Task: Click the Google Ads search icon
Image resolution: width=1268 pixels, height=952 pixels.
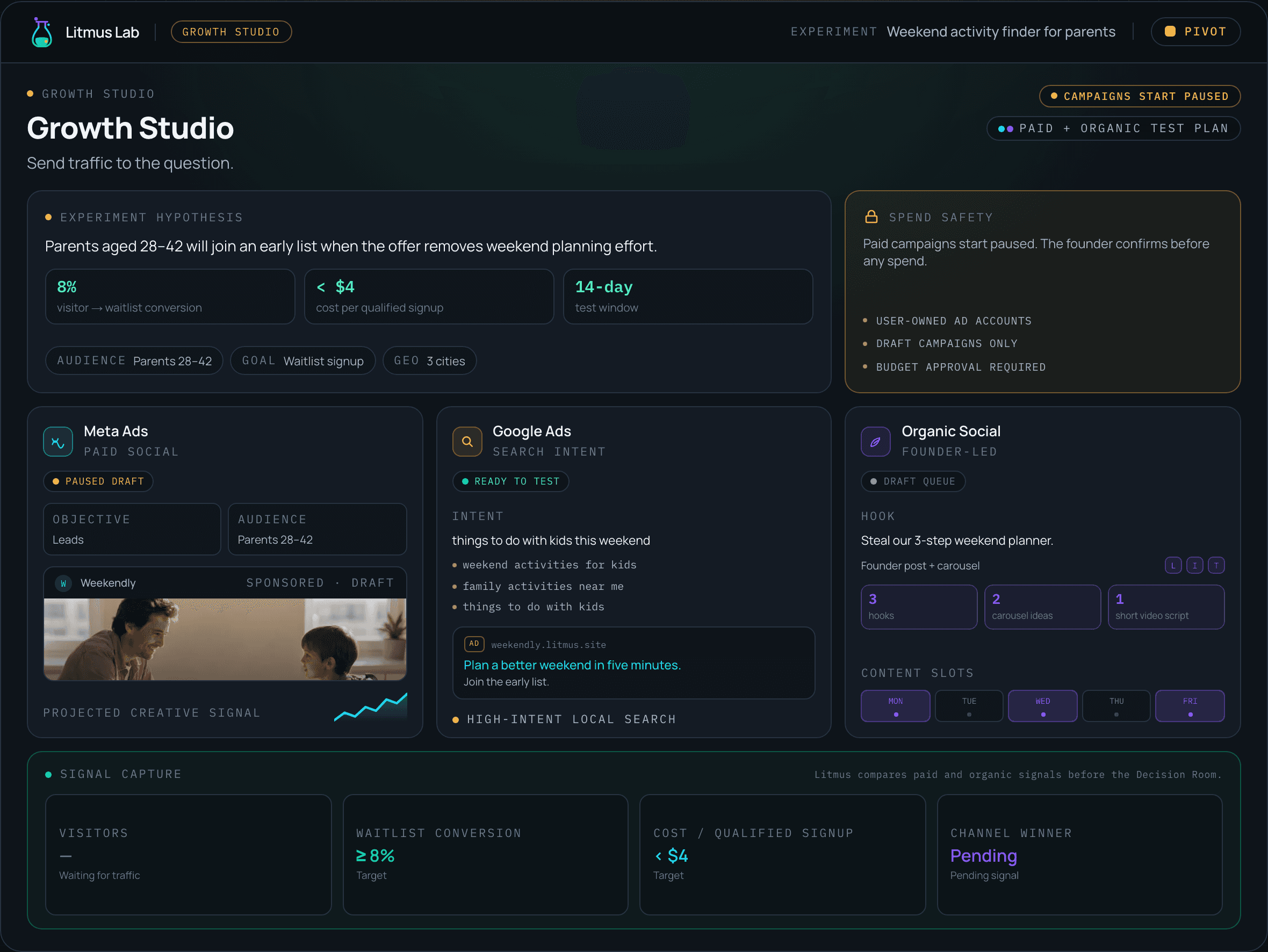Action: point(467,441)
